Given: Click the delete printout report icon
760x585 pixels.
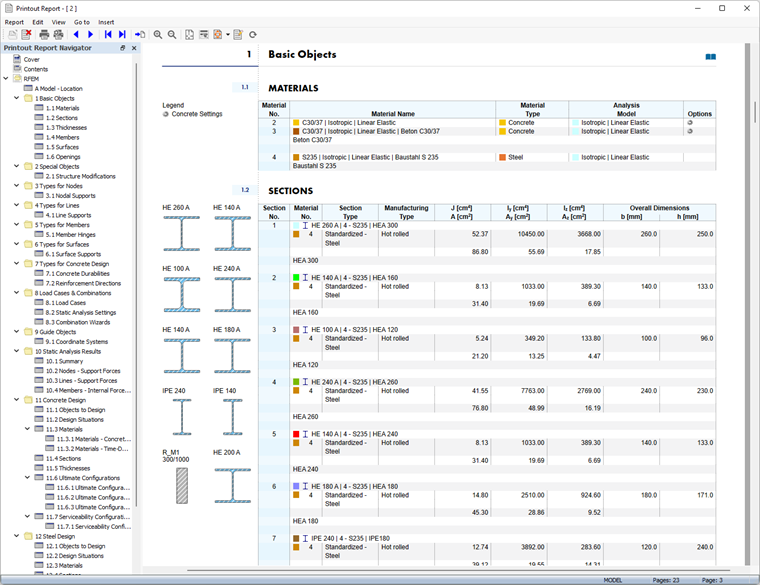Looking at the screenshot, I should (x=26, y=34).
